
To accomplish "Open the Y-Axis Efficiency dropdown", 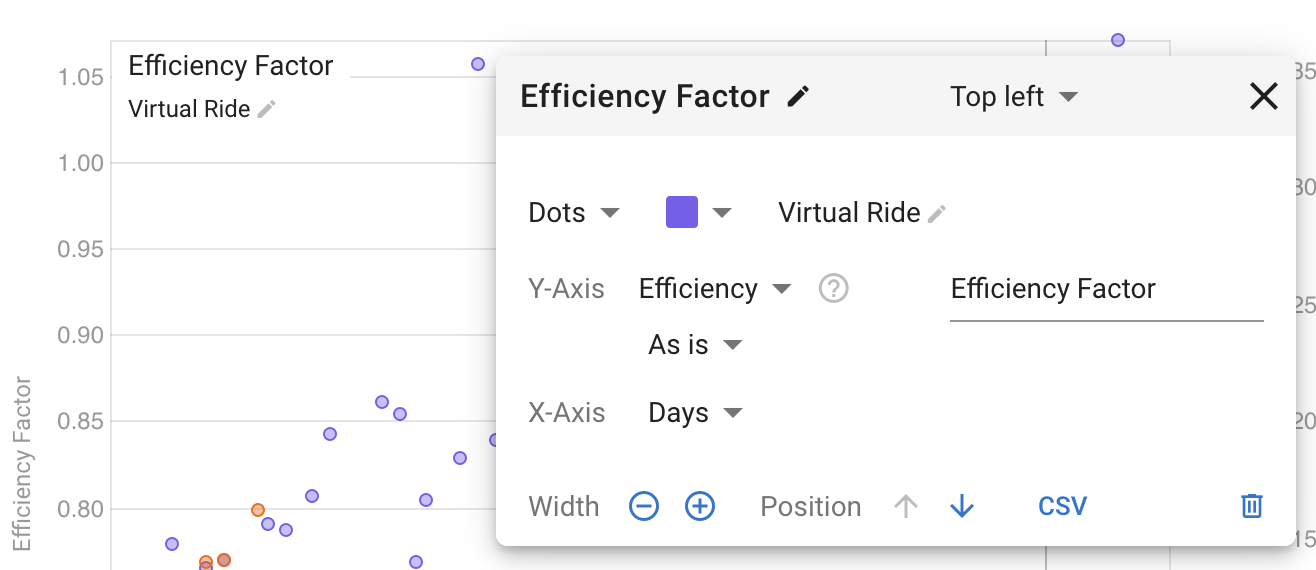I will [x=714, y=289].
